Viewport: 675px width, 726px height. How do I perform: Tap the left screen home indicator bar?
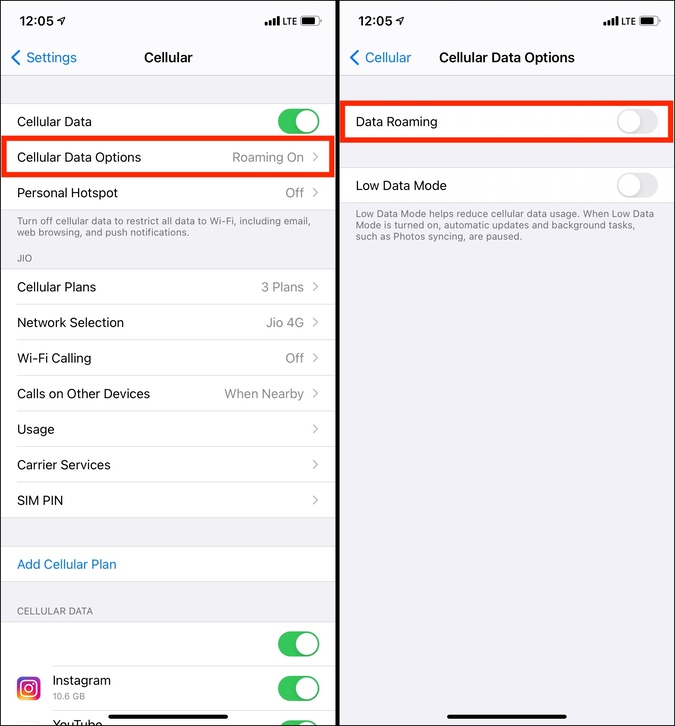[x=168, y=716]
